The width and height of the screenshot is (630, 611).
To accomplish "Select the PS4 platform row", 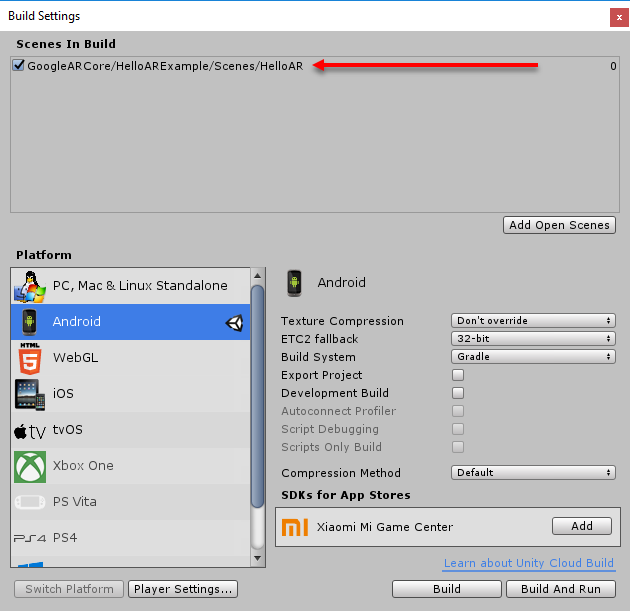I will [131, 538].
